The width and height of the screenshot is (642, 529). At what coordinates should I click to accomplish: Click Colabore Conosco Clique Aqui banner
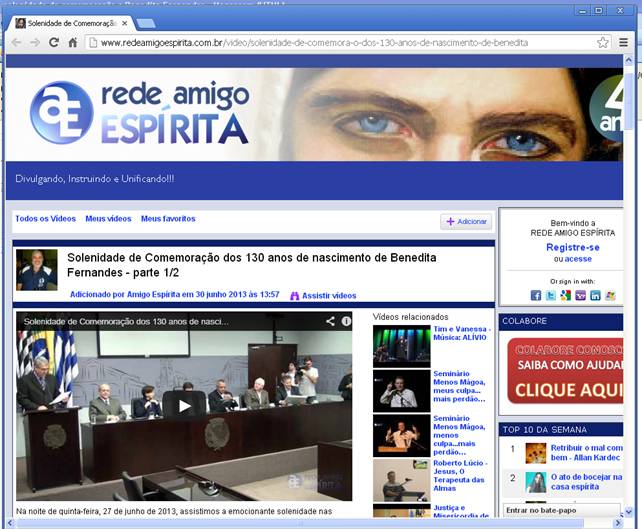[x=565, y=371]
